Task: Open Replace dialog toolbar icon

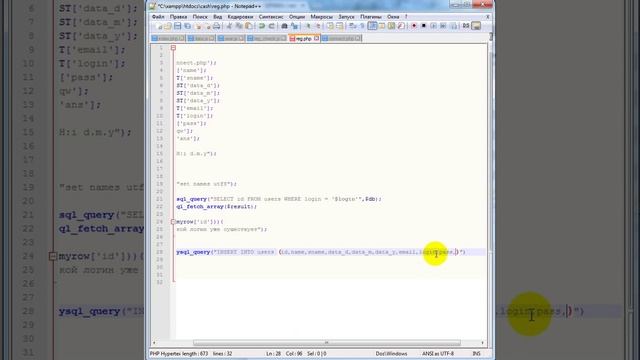Action: (294, 26)
